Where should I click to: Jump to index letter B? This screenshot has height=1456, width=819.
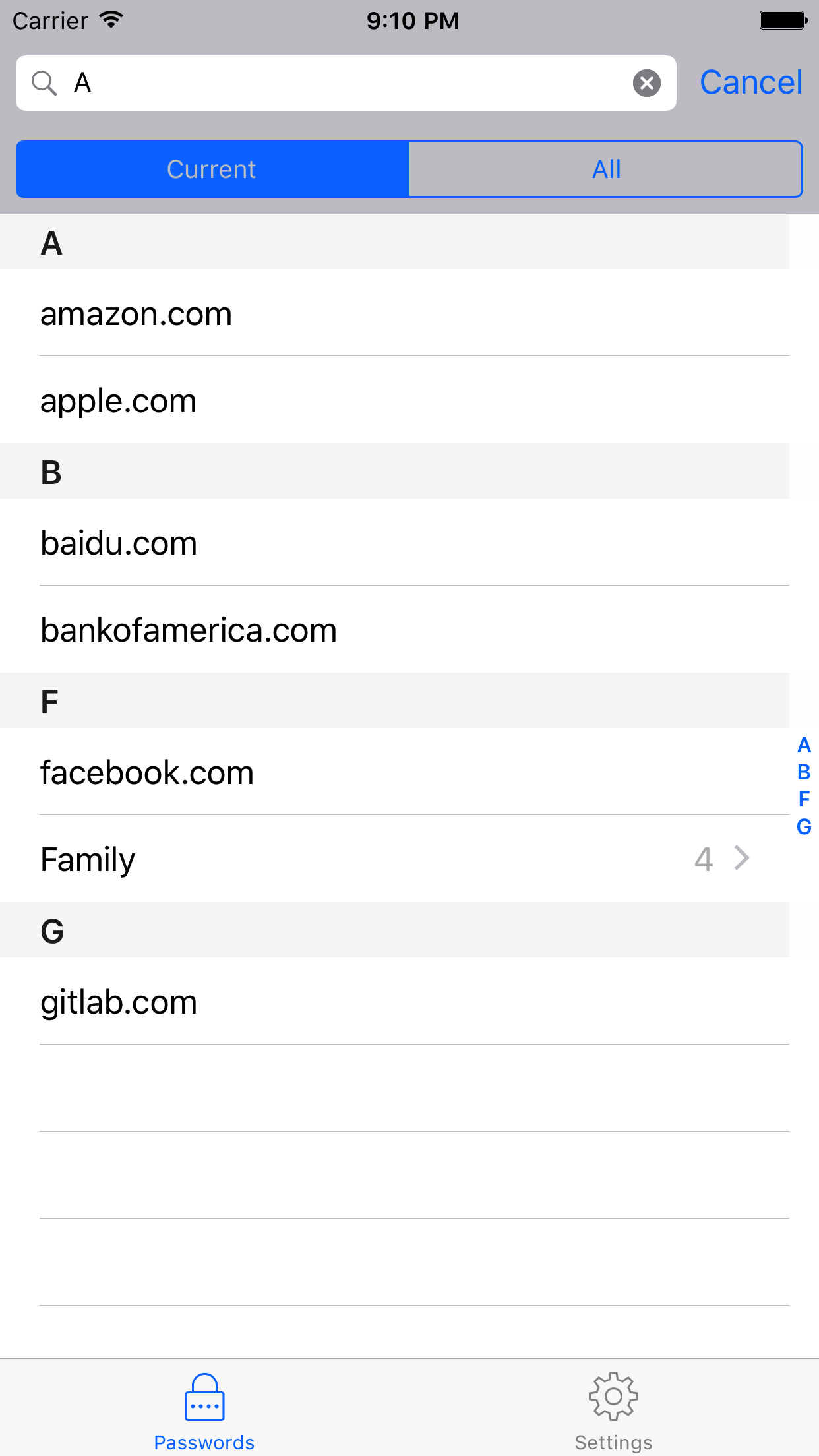[x=804, y=772]
